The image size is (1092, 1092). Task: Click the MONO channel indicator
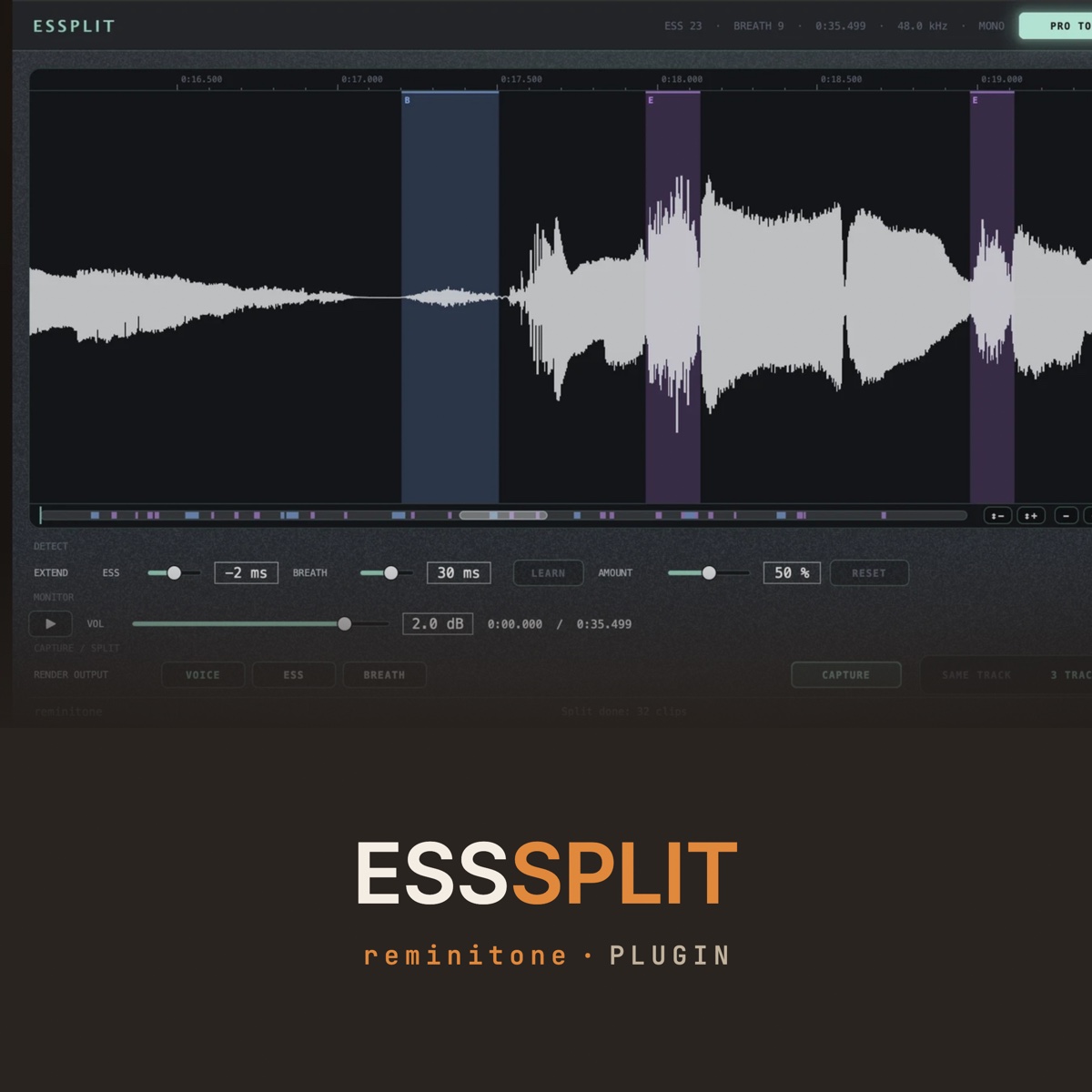click(992, 26)
